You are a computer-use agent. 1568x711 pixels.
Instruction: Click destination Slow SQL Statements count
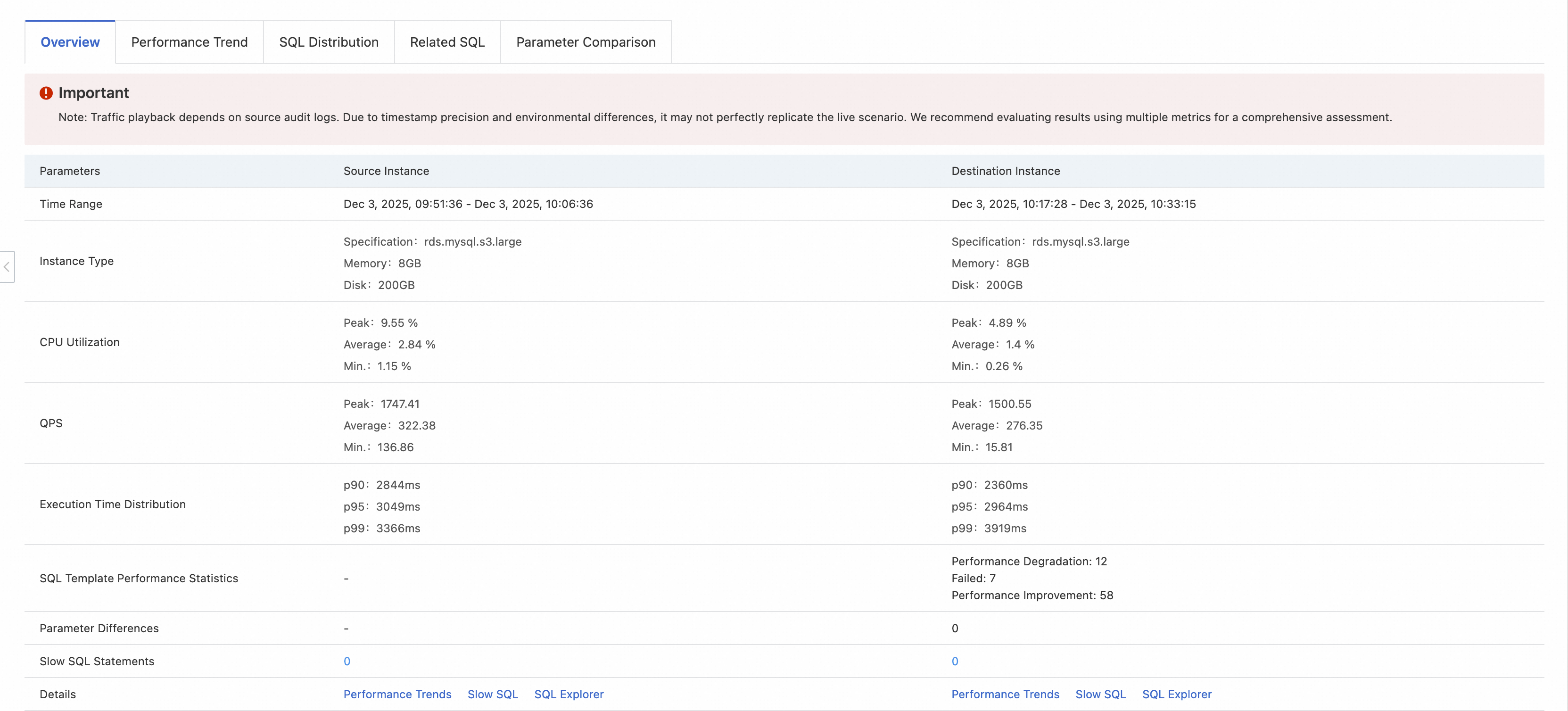pyautogui.click(x=955, y=661)
